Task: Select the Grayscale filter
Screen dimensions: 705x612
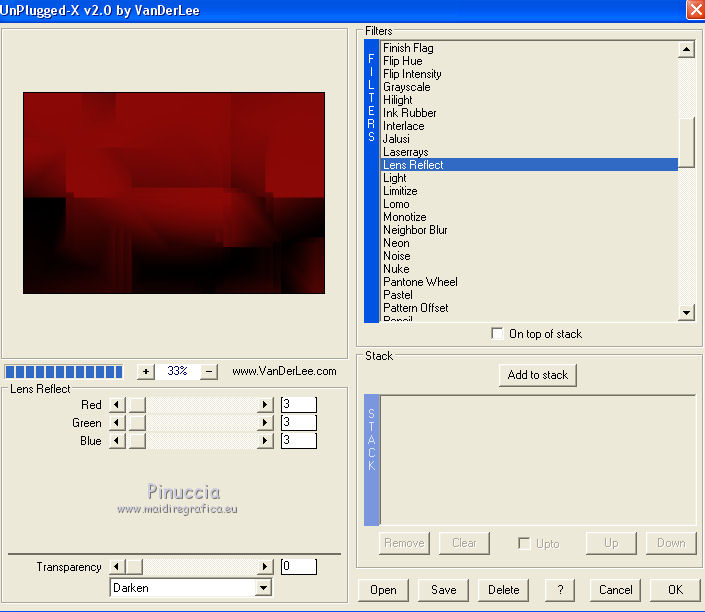Action: 529,87
